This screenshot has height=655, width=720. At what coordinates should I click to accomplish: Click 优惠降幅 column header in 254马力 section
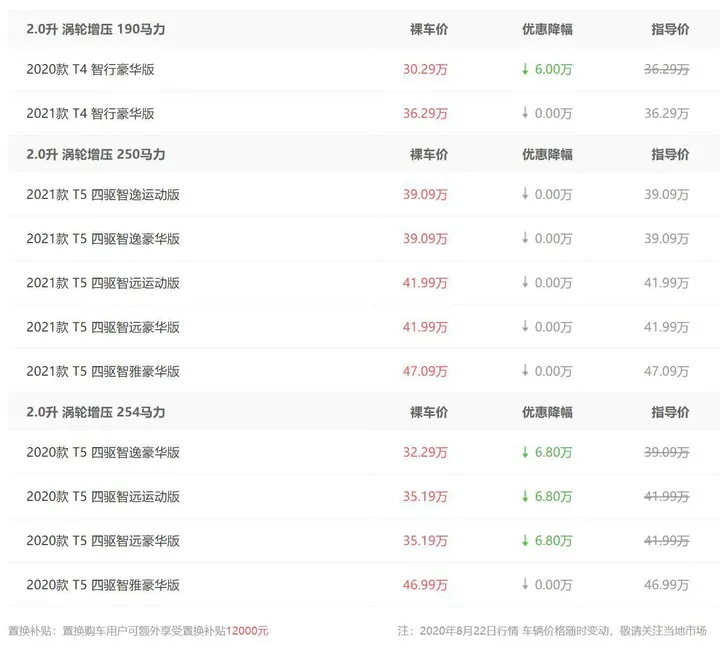(547, 412)
